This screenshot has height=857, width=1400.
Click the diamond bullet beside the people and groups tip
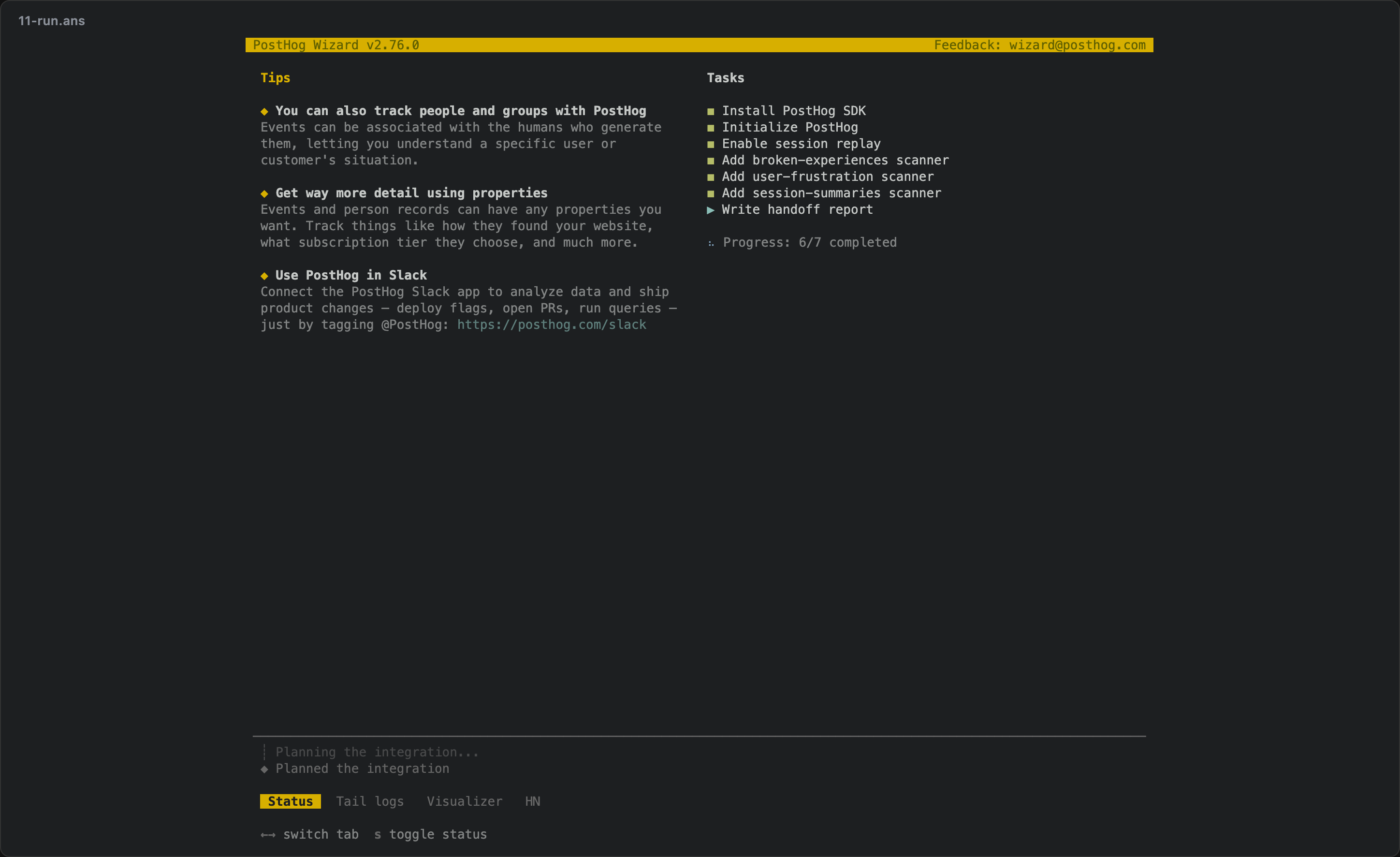[264, 111]
